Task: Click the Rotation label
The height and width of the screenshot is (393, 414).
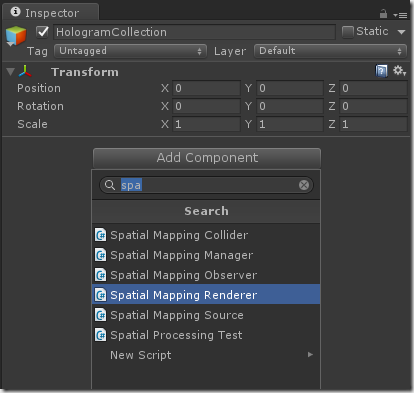Action: tap(40, 106)
